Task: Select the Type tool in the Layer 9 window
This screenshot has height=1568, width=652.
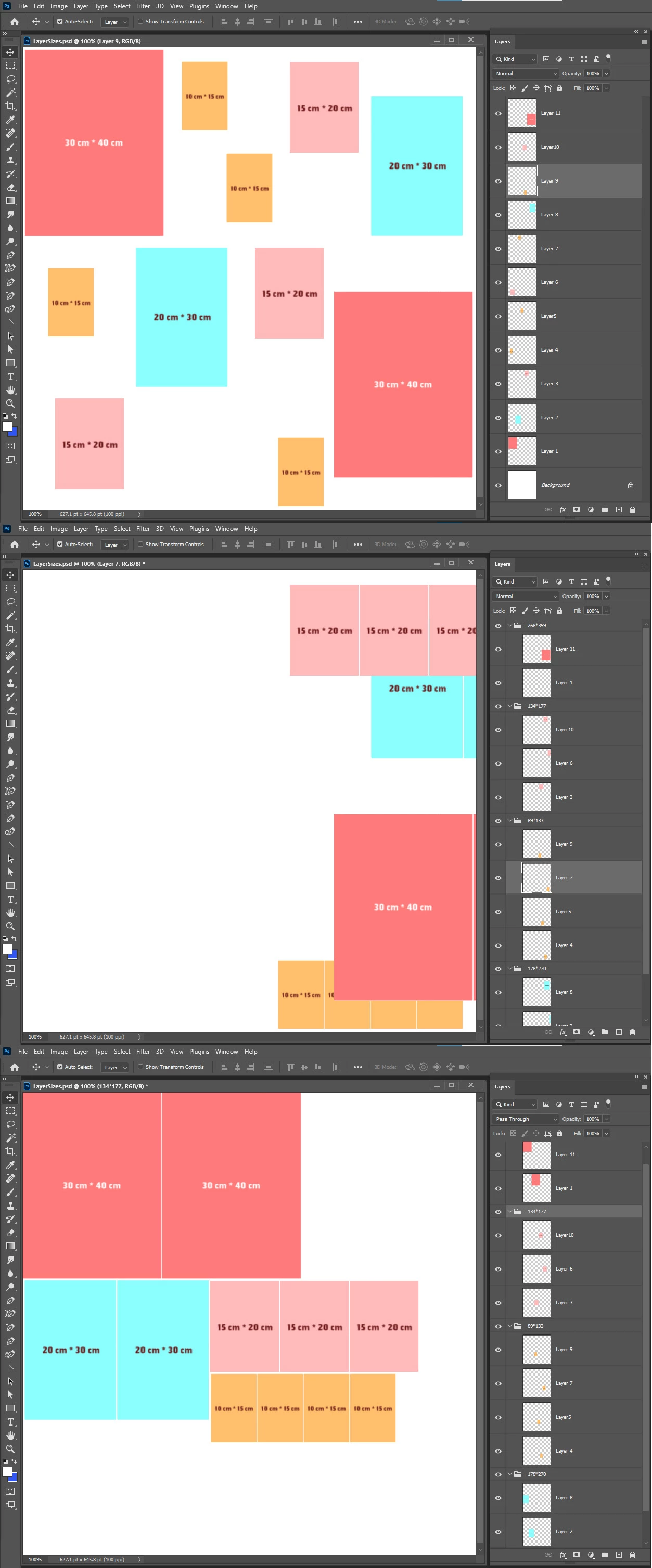Action: point(10,376)
